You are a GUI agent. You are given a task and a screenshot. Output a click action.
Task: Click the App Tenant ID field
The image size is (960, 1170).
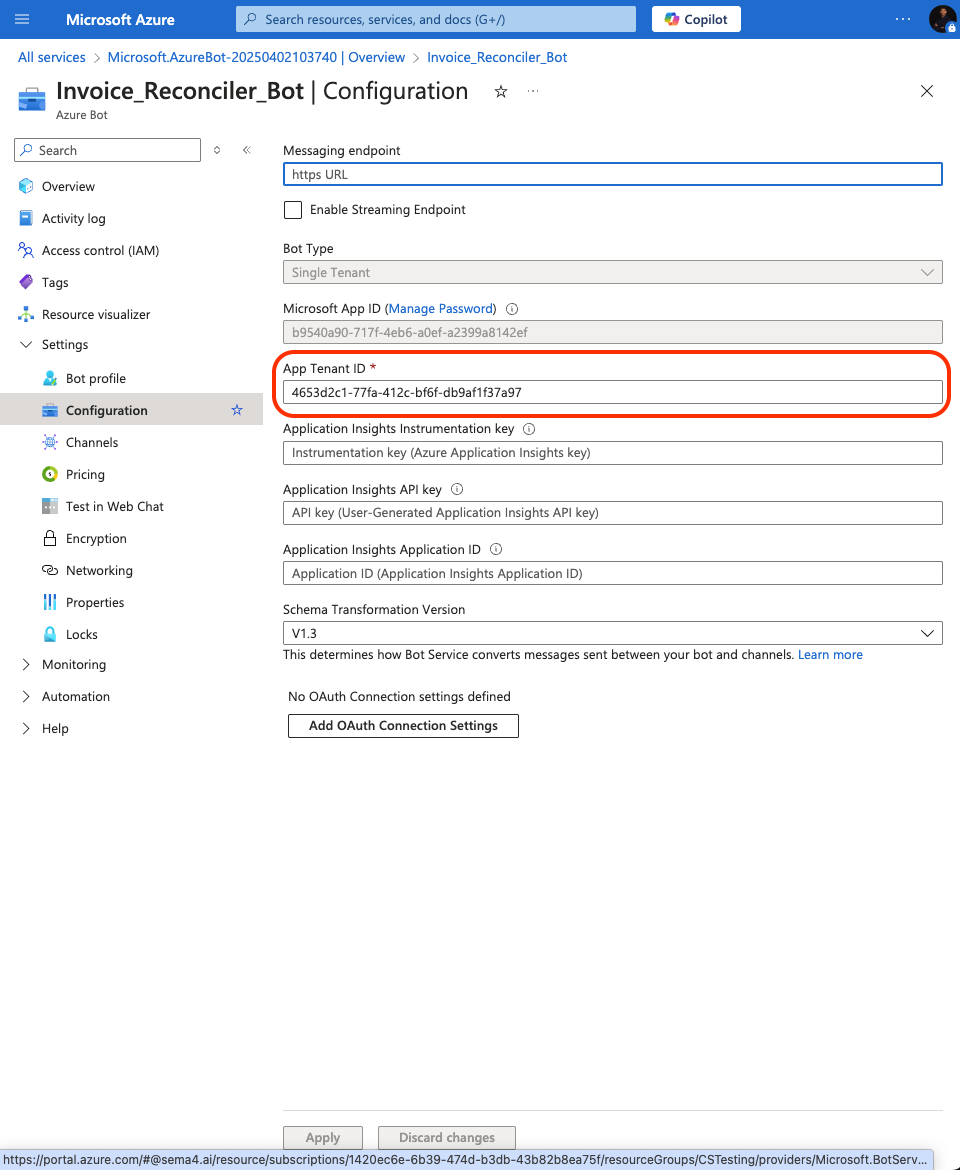(612, 392)
